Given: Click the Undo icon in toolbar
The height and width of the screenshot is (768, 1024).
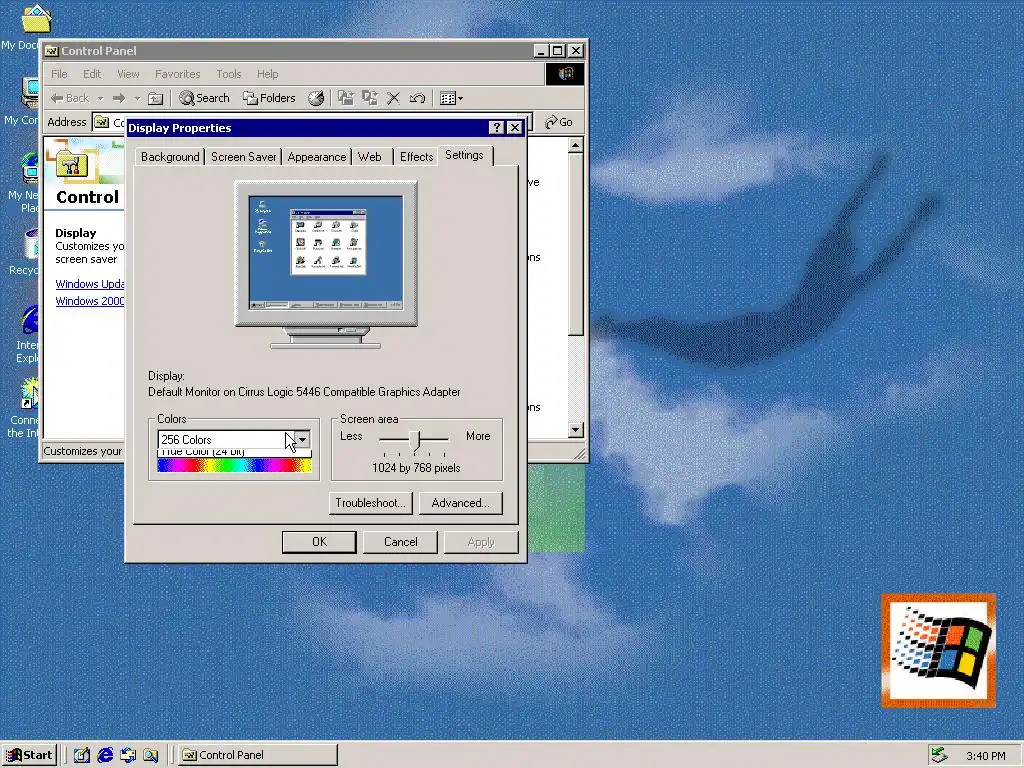Looking at the screenshot, I should 417,99.
